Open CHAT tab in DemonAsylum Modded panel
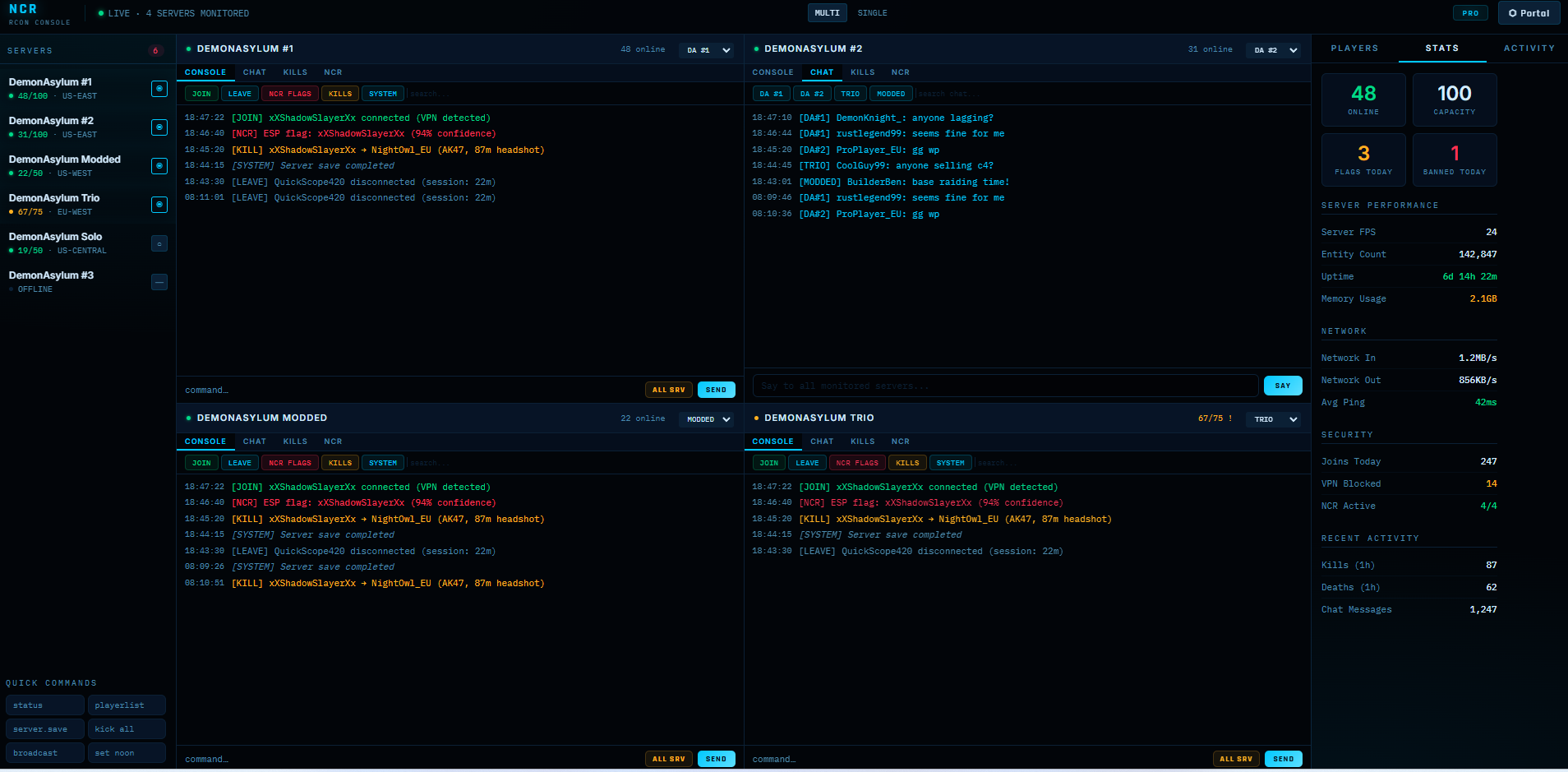This screenshot has height=772, width=1568. coord(254,441)
